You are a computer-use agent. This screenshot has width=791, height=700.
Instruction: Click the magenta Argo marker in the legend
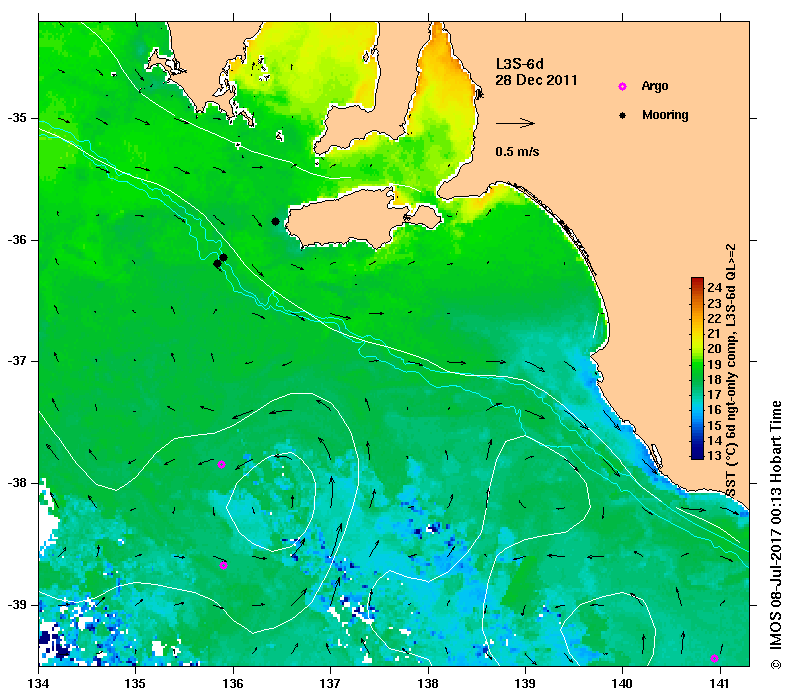pos(623,87)
